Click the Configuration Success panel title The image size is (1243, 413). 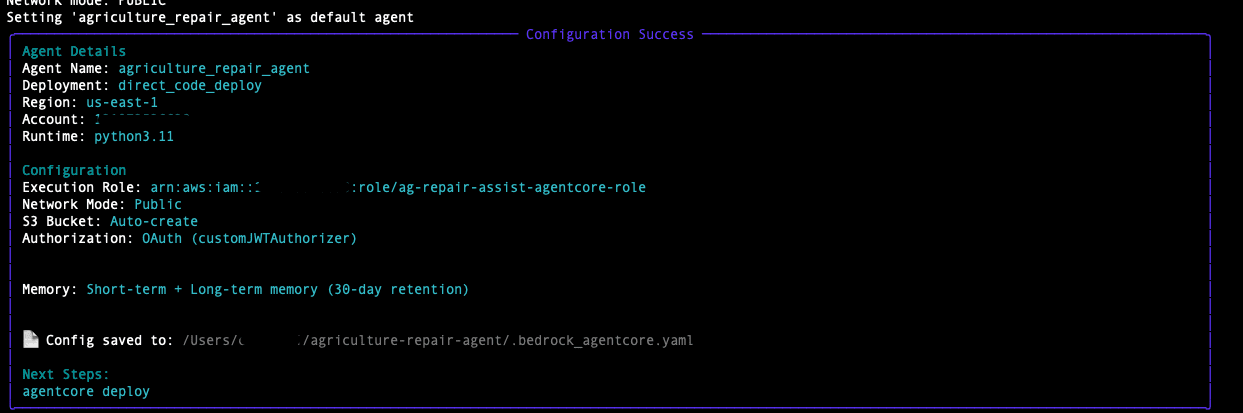609,34
